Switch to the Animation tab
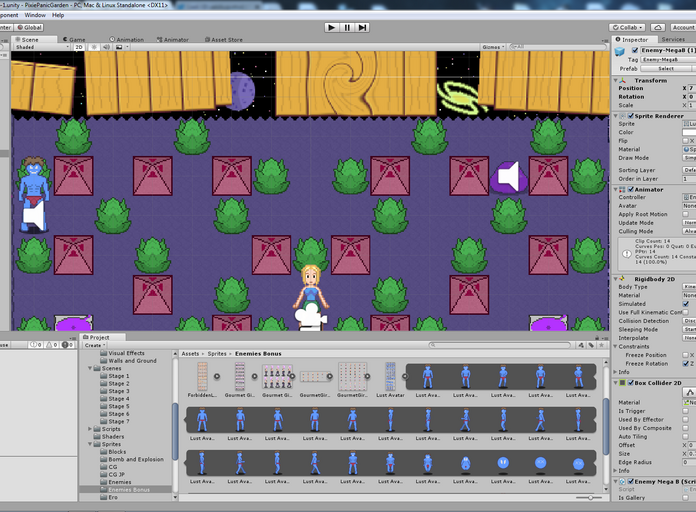The width and height of the screenshot is (696, 512). (127, 40)
